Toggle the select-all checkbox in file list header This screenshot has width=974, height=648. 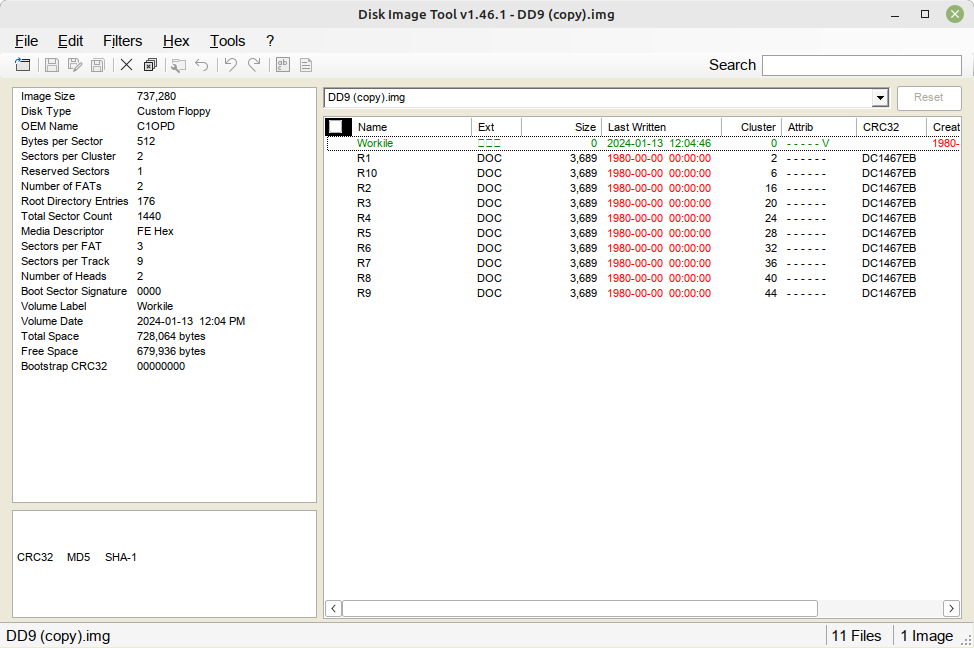click(x=335, y=127)
